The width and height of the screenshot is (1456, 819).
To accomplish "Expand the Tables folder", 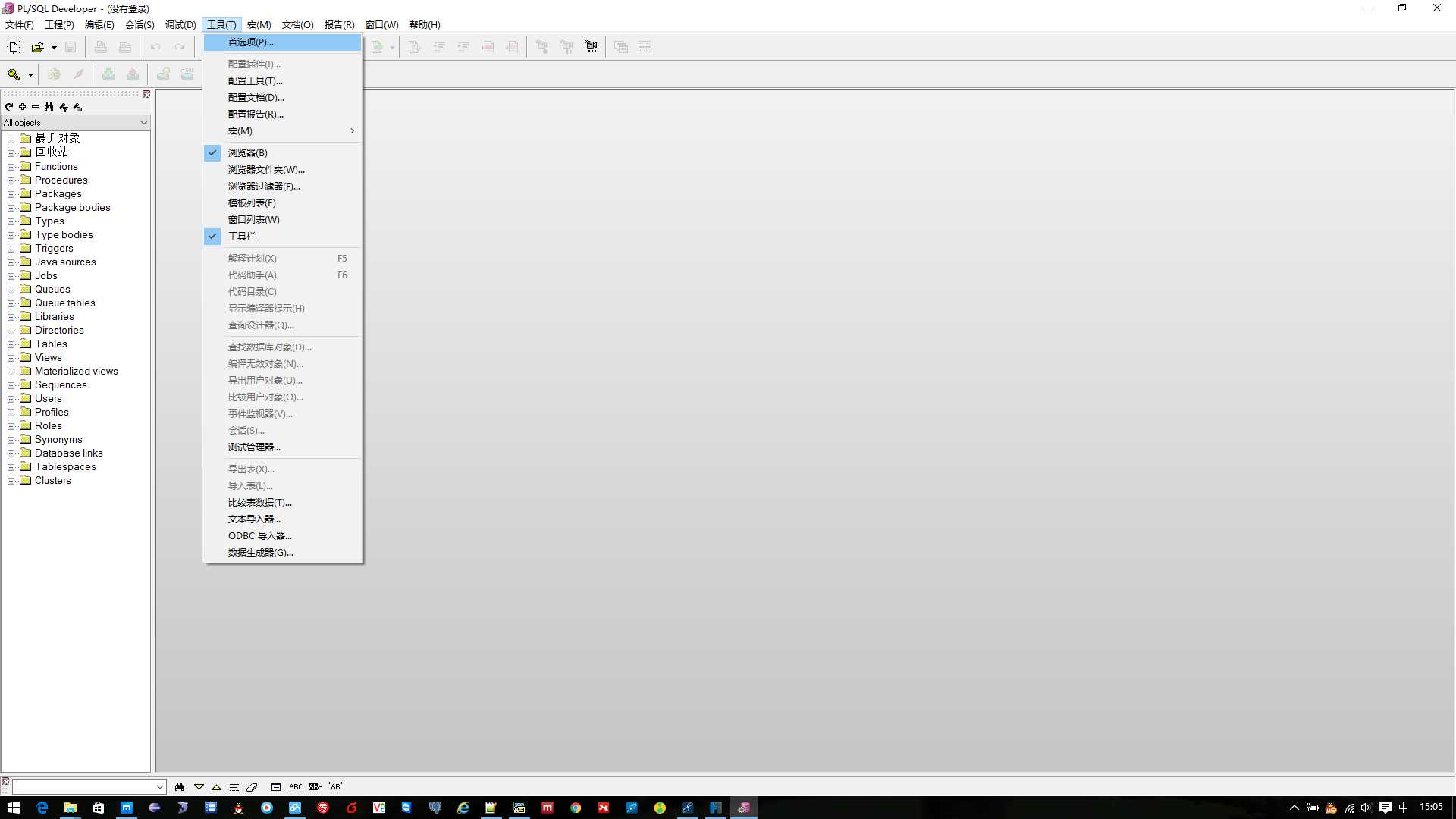I will point(11,344).
